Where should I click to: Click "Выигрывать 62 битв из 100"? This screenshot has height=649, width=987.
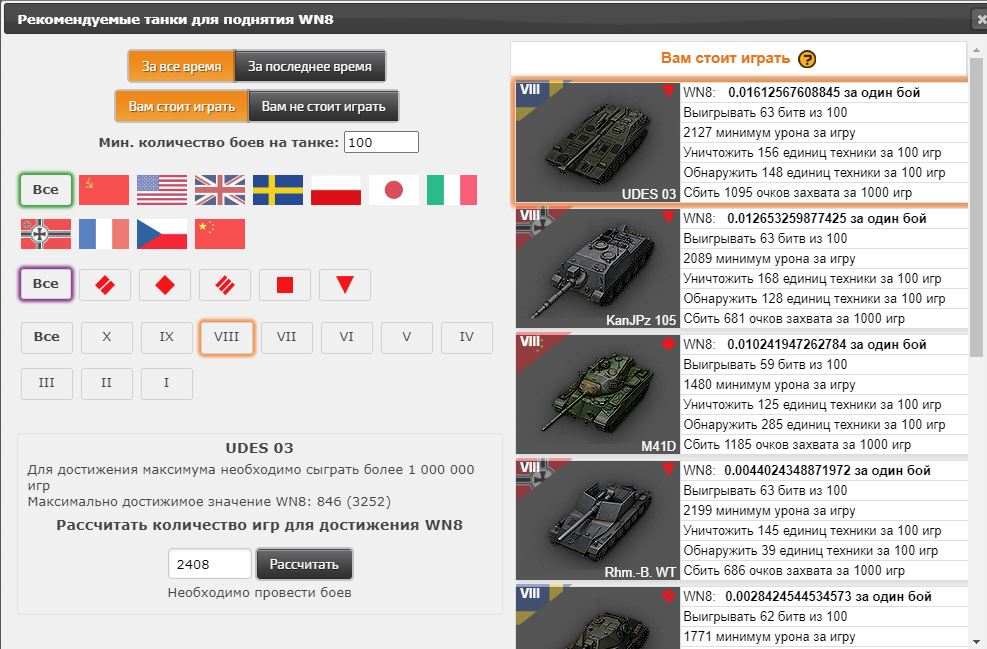765,616
